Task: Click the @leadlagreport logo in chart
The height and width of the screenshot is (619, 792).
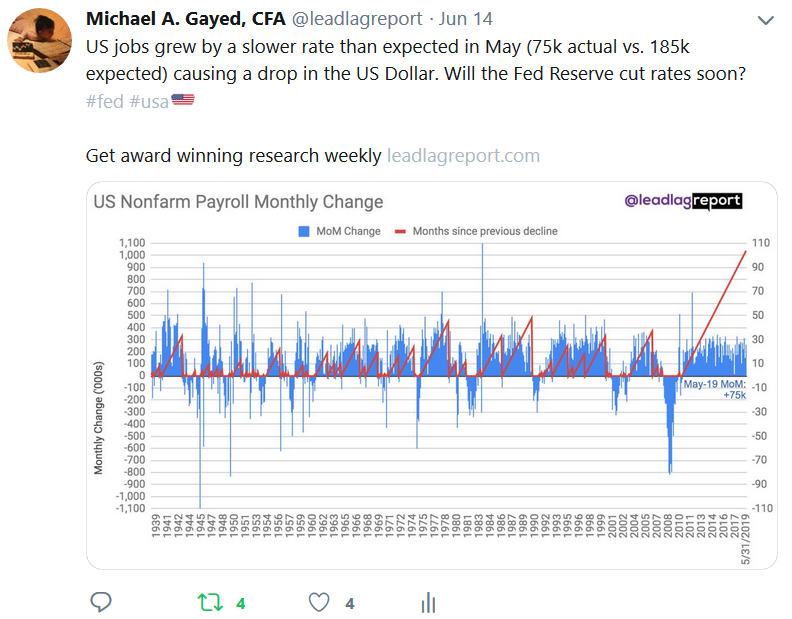Action: click(684, 201)
